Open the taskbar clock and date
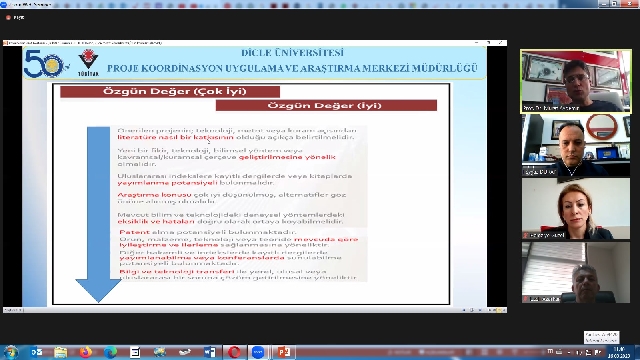640x360 pixels. [619, 353]
